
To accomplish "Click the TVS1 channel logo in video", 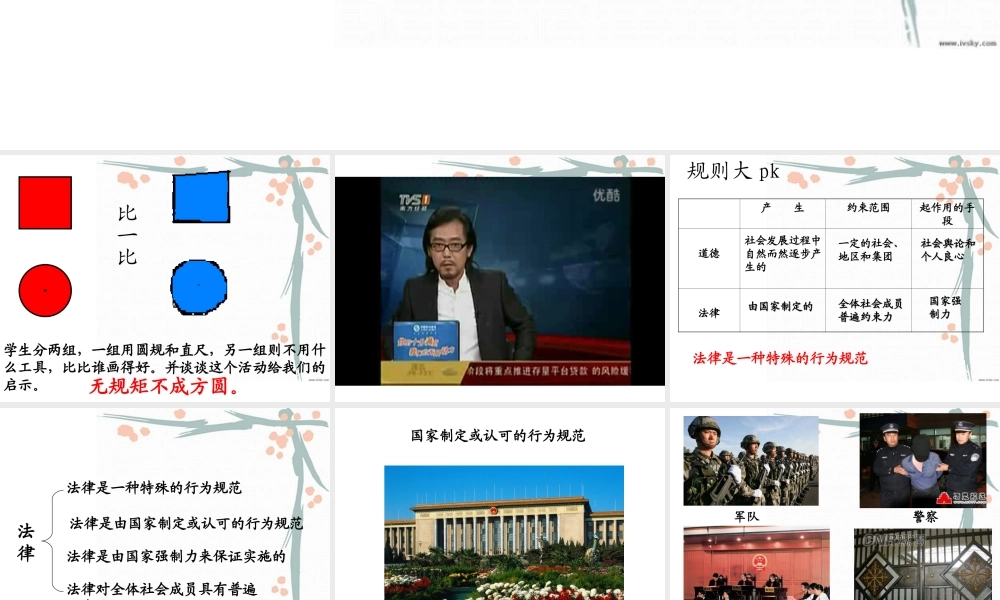I will (x=415, y=202).
